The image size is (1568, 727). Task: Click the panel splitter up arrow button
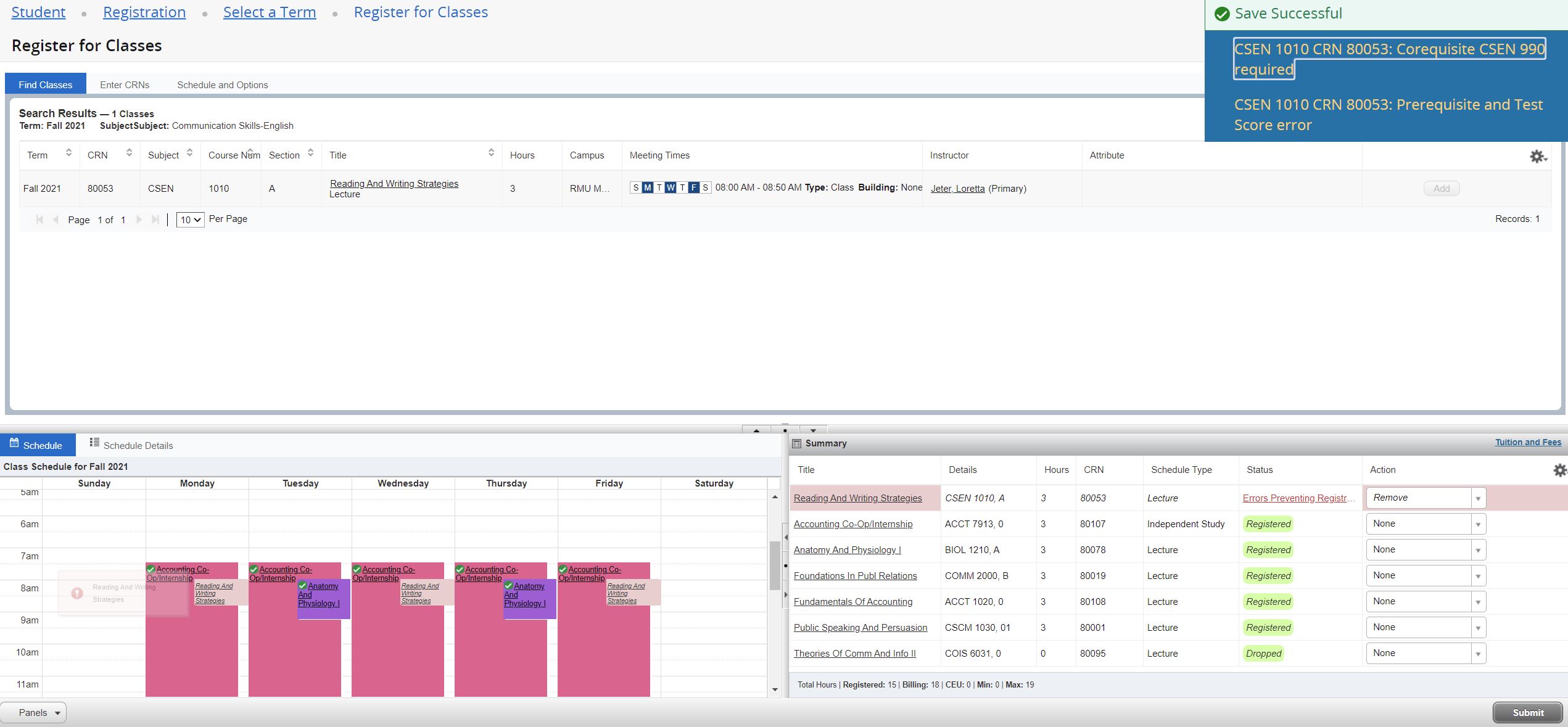click(756, 430)
